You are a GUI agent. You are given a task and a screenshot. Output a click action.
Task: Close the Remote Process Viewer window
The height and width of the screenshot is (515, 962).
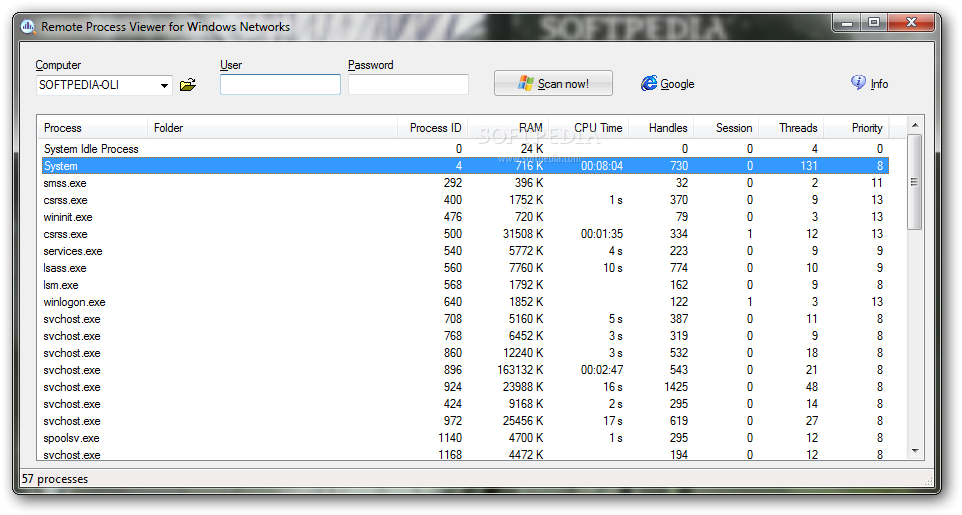[911, 23]
